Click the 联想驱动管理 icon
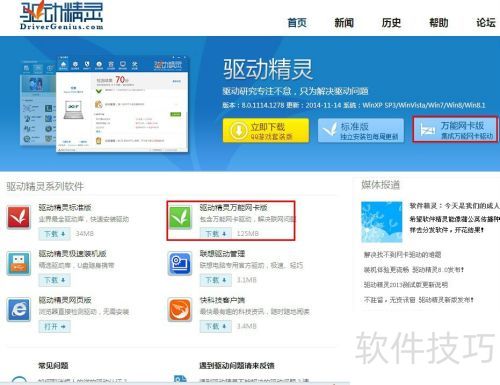500x385 pixels. [x=180, y=263]
